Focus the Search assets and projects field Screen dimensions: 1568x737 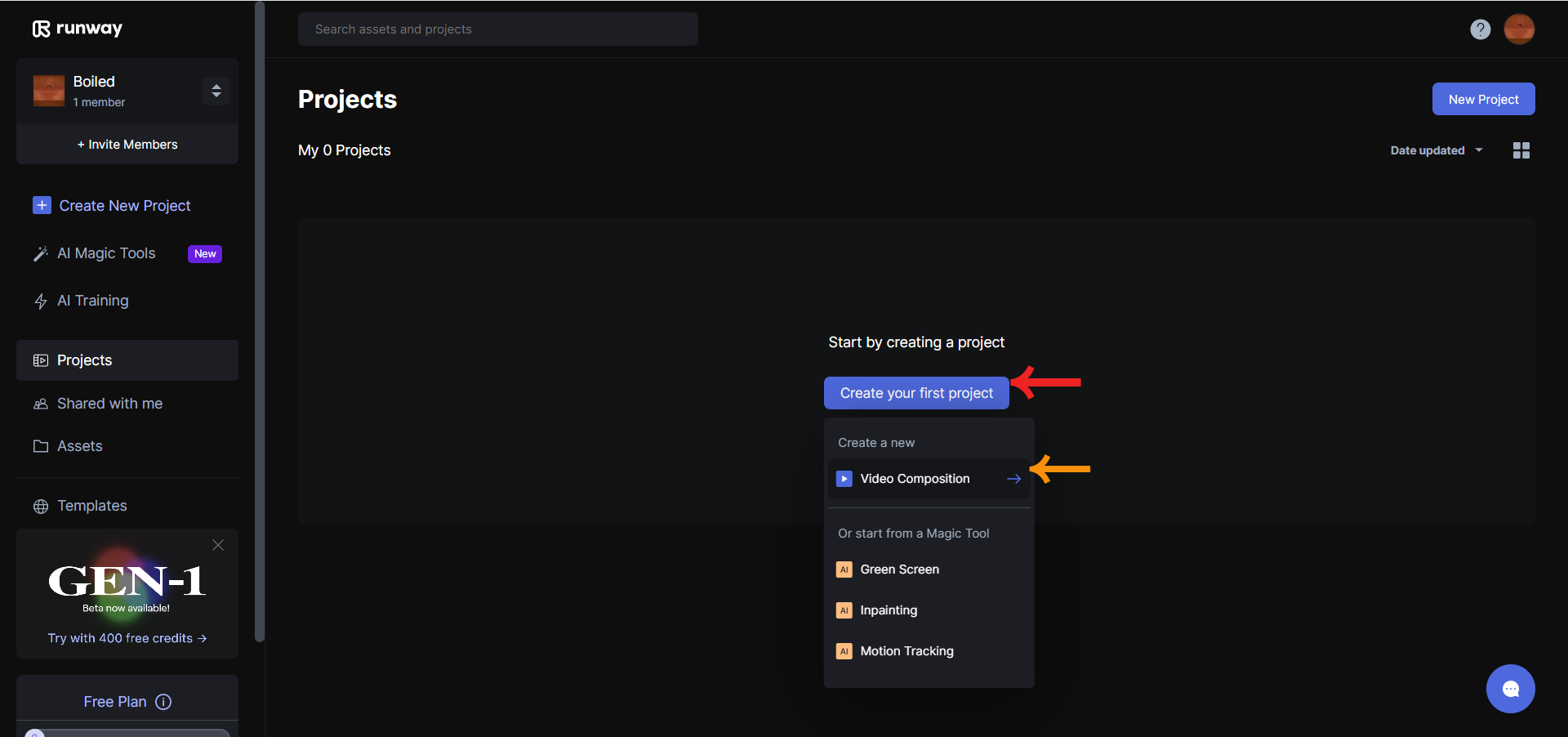point(498,29)
